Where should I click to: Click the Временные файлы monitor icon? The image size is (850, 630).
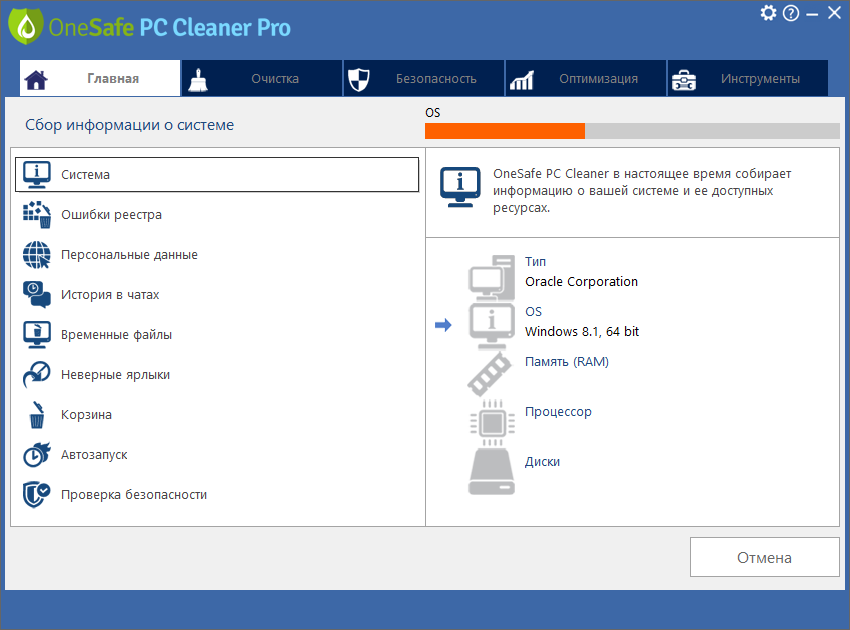(37, 335)
